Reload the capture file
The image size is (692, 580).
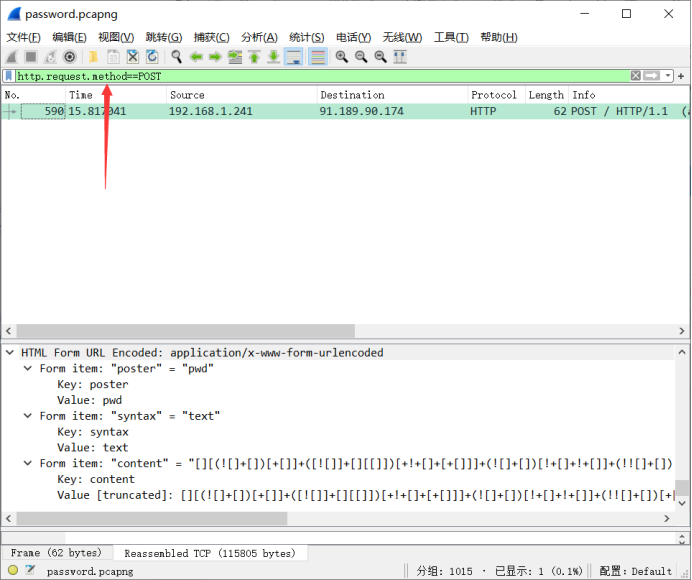(x=152, y=57)
